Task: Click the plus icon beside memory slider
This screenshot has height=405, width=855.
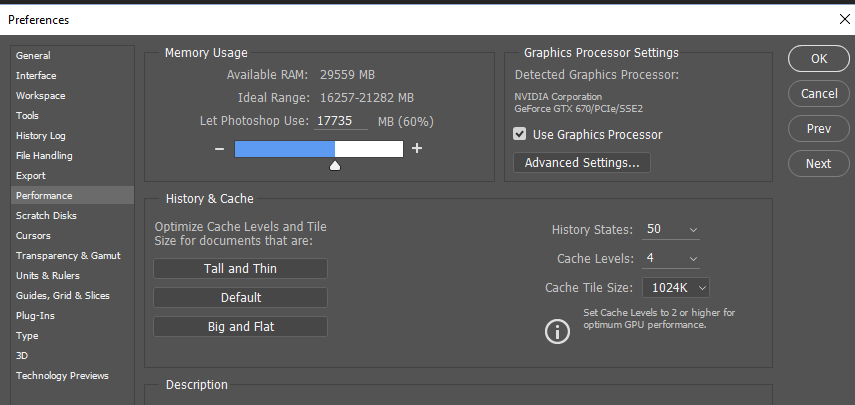Action: pos(417,149)
